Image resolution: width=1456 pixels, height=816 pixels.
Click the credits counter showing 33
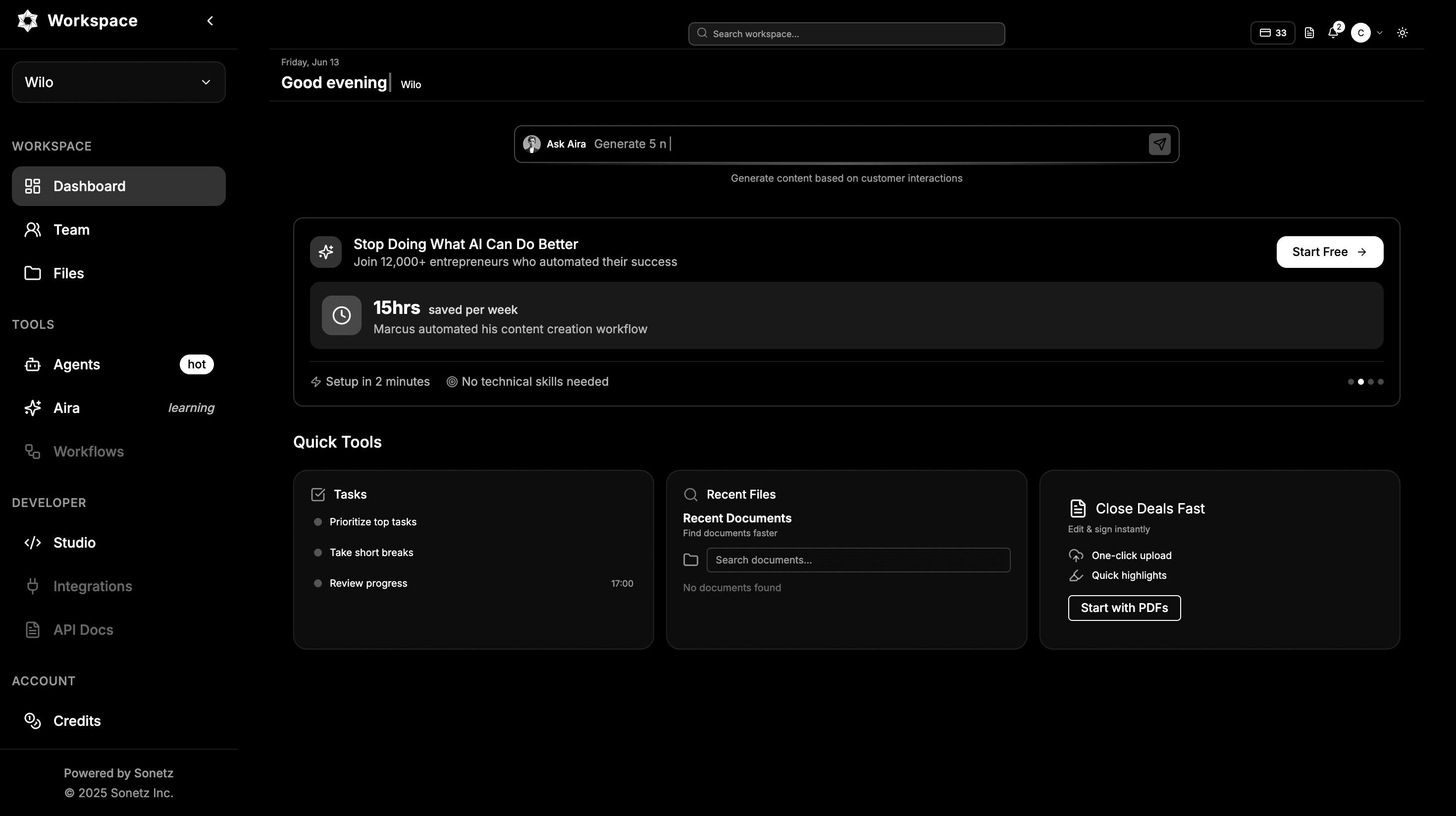point(1273,33)
